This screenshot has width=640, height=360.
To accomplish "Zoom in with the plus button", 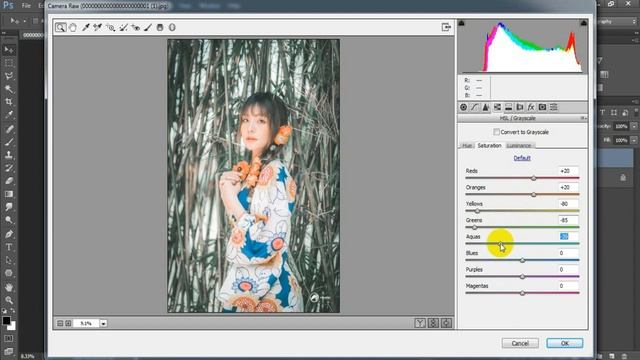I will pyautogui.click(x=68, y=323).
